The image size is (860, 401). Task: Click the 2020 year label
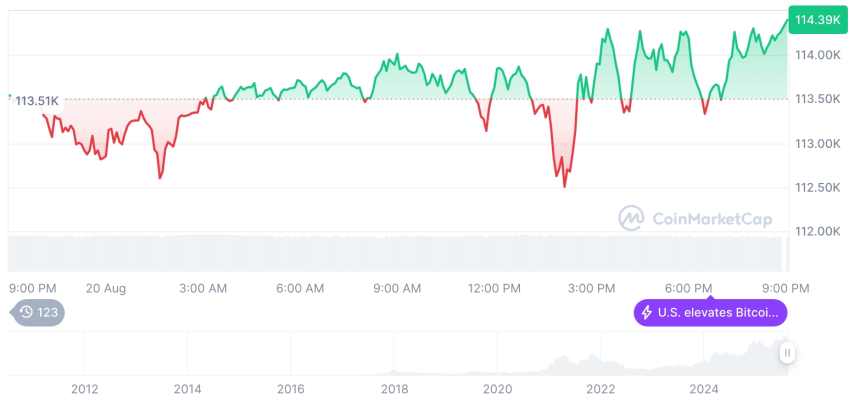tap(497, 388)
